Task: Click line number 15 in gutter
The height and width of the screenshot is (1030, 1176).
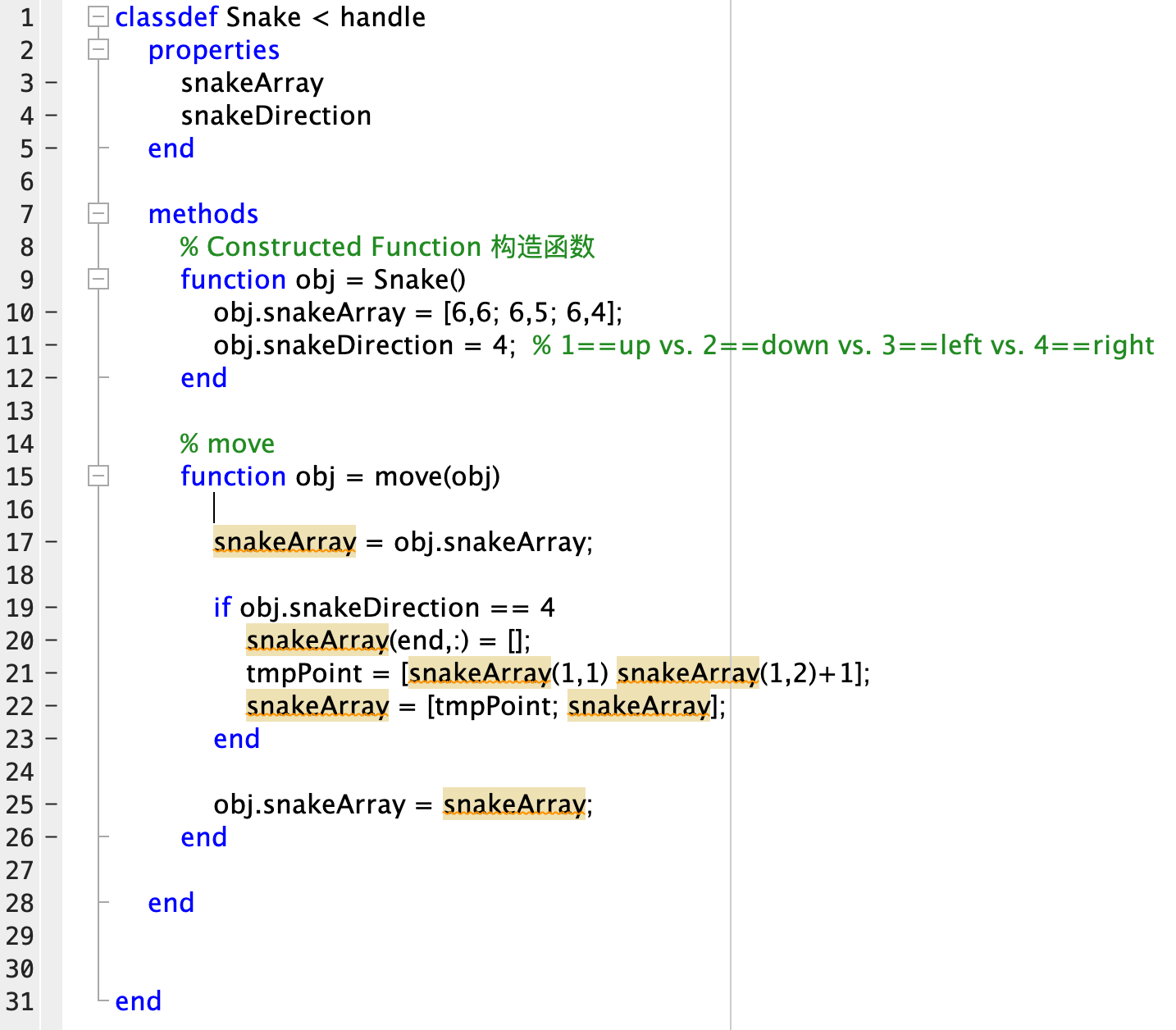Action: tap(22, 476)
